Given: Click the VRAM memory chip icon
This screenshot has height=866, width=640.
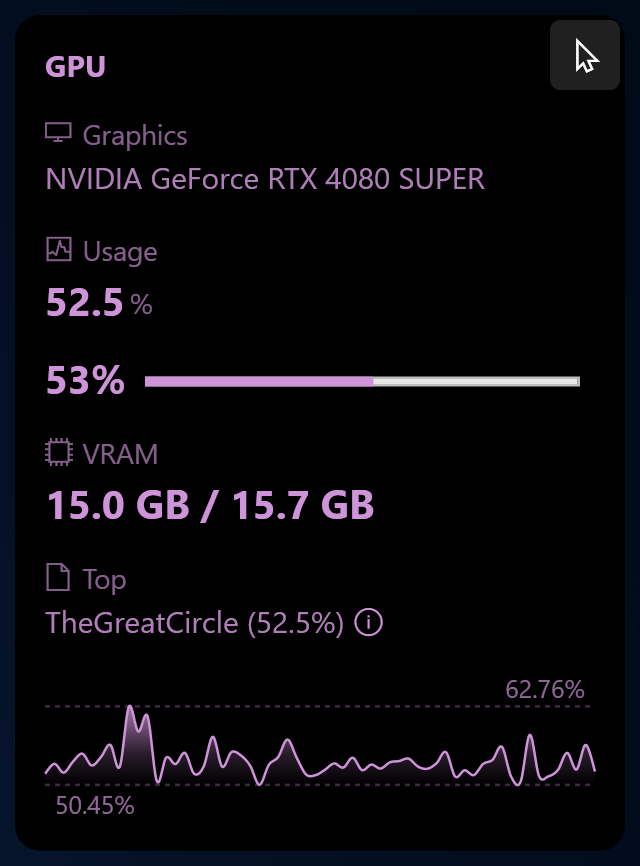Looking at the screenshot, I should [59, 453].
